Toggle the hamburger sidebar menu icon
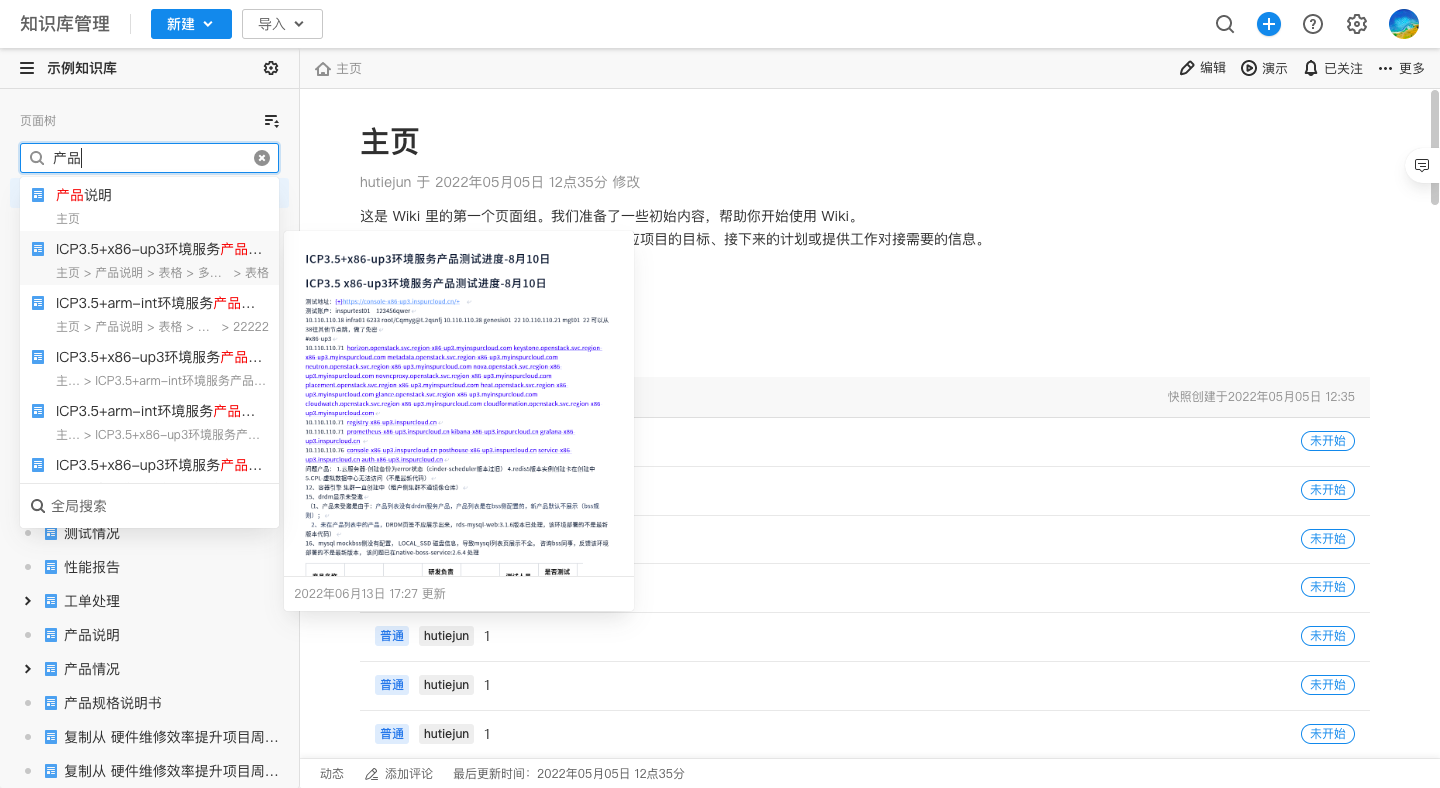Image resolution: width=1440 pixels, height=788 pixels. (27, 68)
